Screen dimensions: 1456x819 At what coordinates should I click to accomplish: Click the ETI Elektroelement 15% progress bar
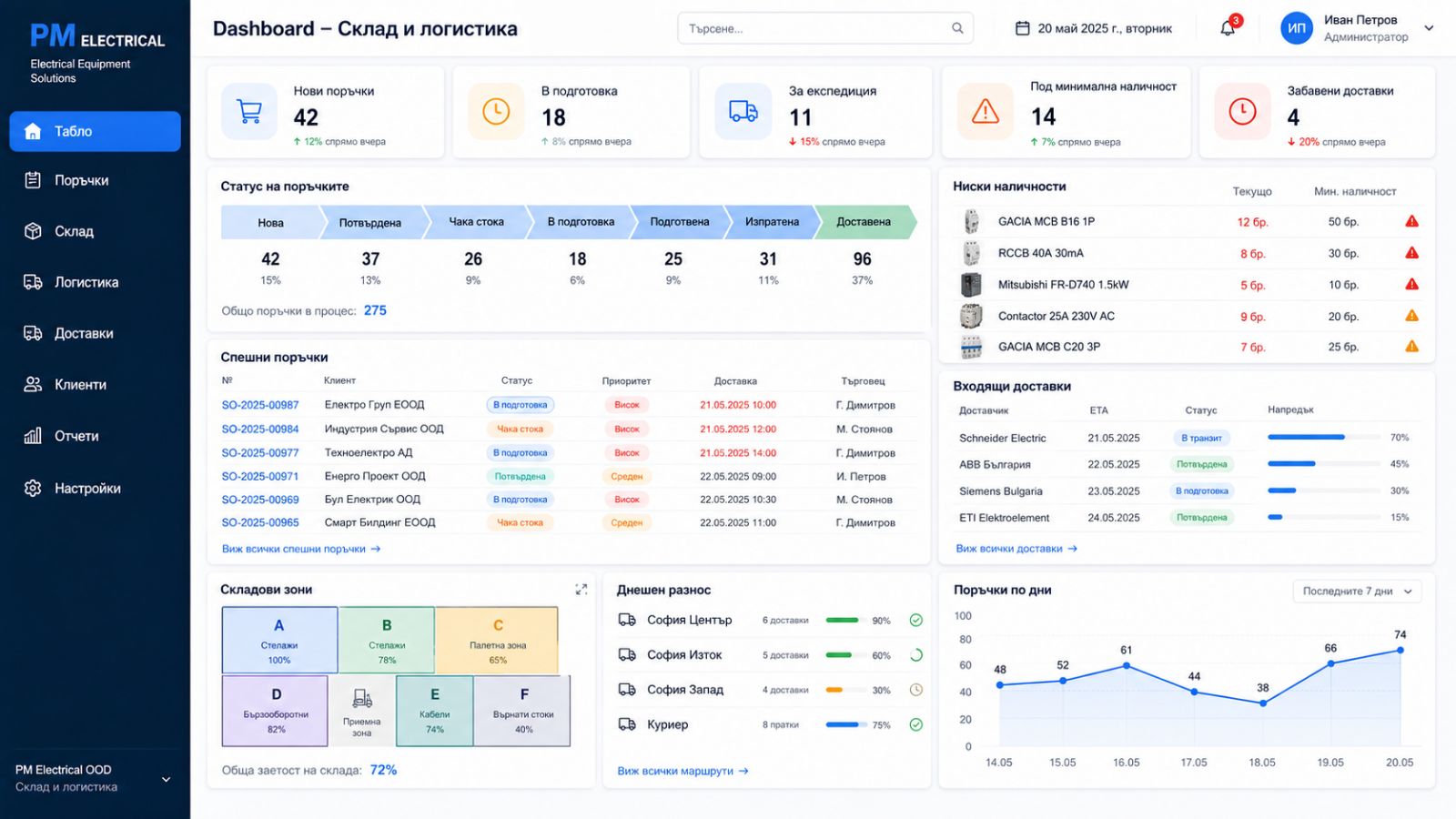pyautogui.click(x=1323, y=517)
